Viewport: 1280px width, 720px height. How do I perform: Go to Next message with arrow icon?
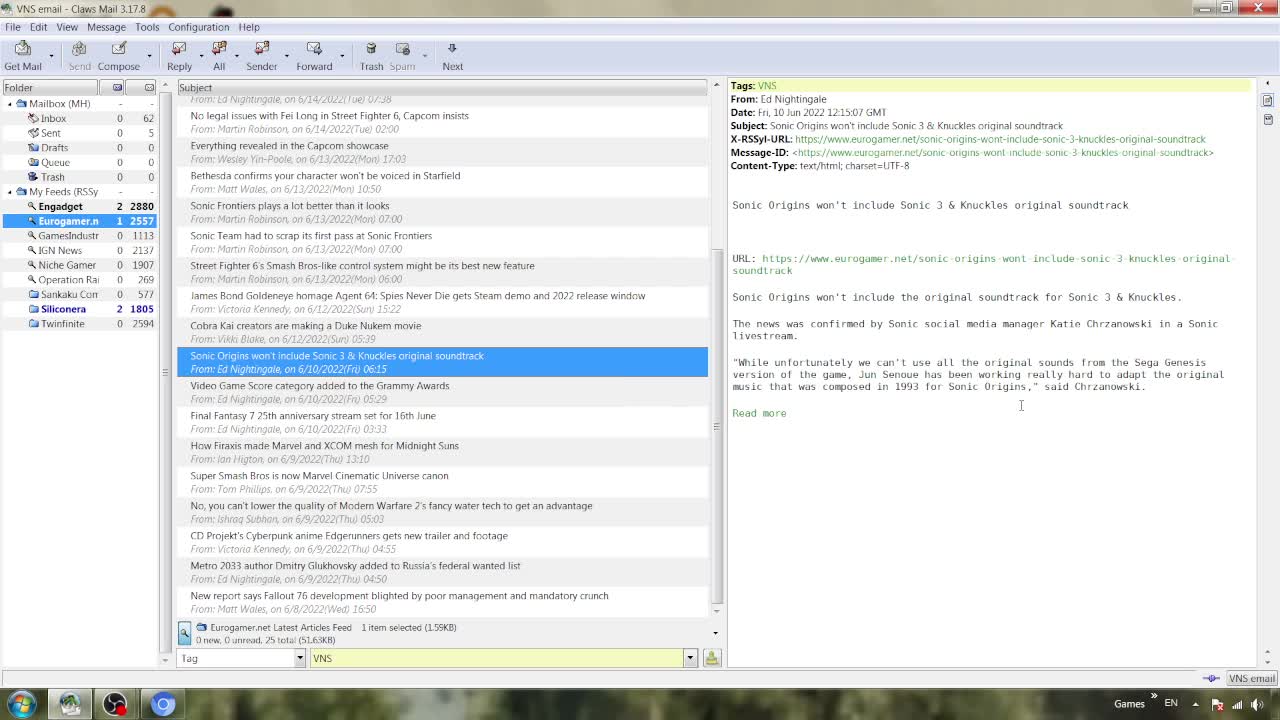pyautogui.click(x=452, y=55)
